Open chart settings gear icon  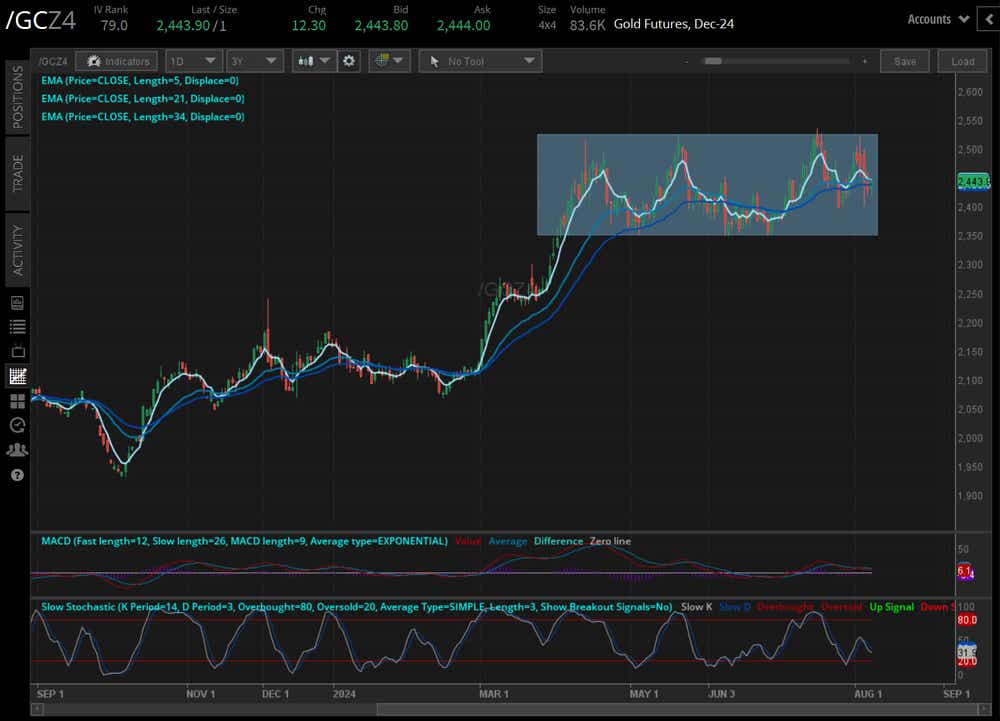pos(349,61)
